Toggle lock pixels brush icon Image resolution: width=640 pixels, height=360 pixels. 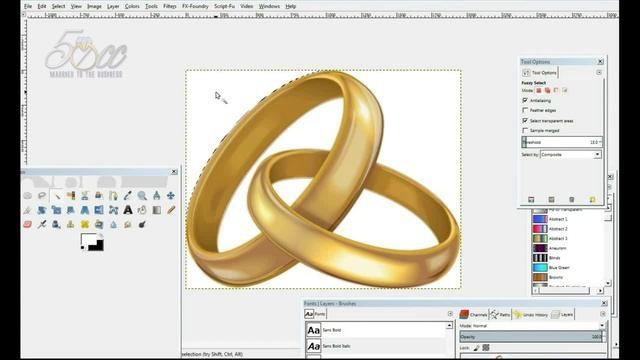pyautogui.click(x=476, y=348)
